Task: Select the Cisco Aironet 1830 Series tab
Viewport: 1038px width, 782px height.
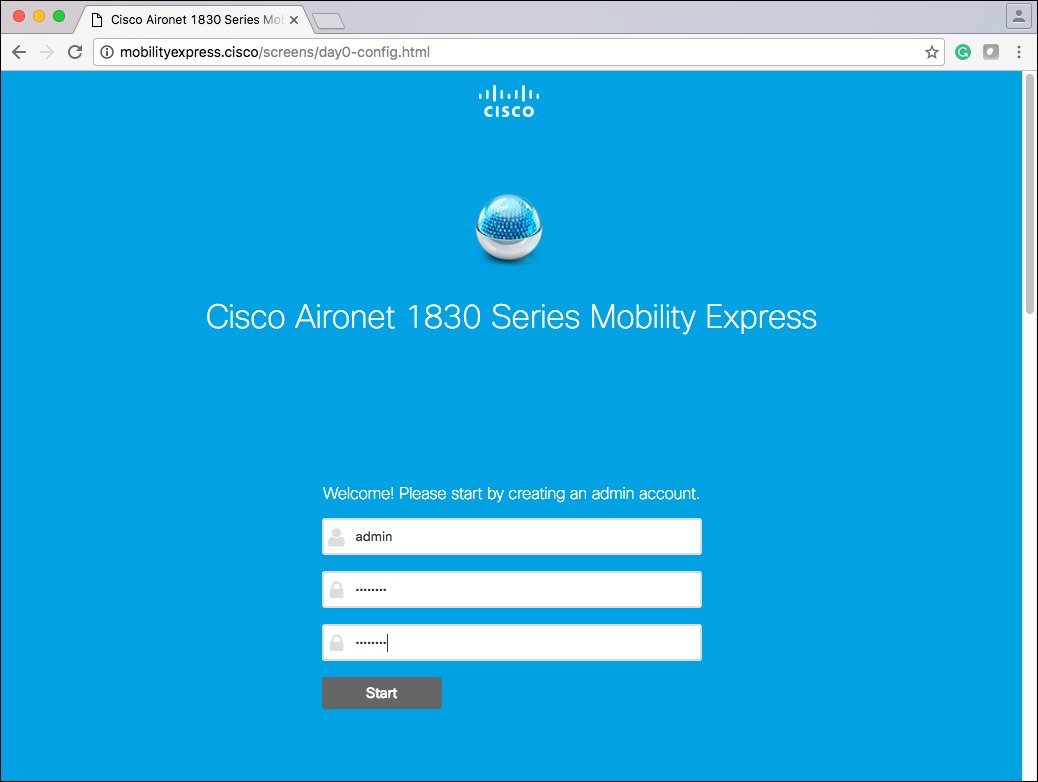Action: point(193,20)
